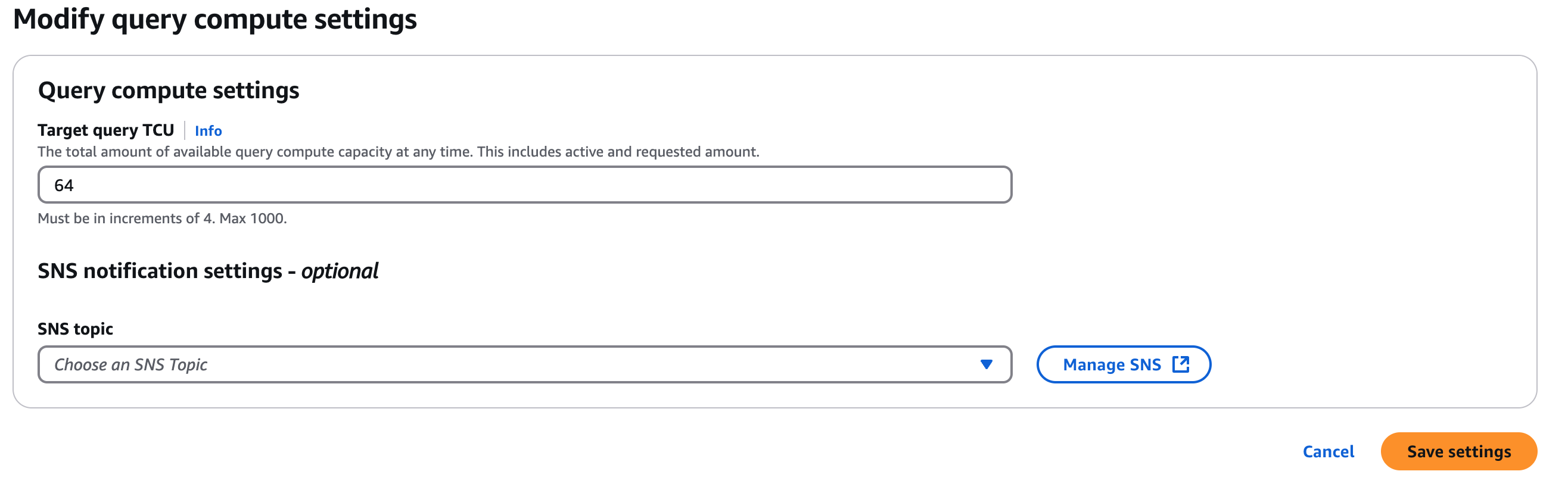Click the Target query TCU label
The image size is (1568, 493).
(106, 130)
